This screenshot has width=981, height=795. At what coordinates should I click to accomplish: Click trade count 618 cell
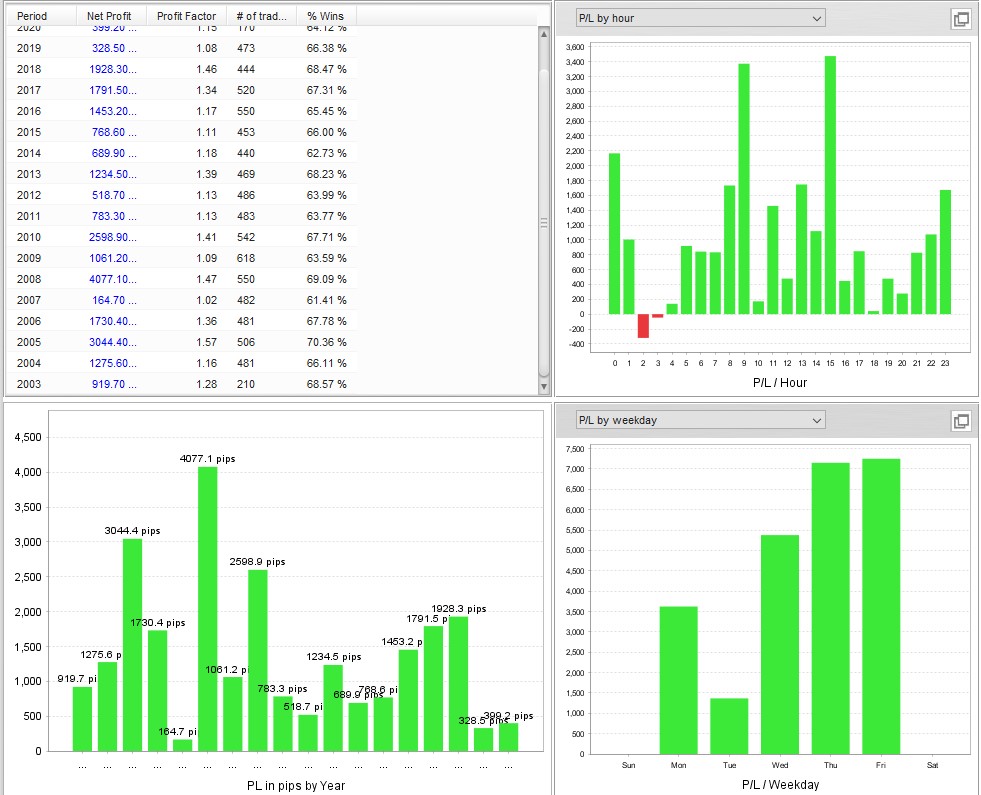click(x=246, y=258)
